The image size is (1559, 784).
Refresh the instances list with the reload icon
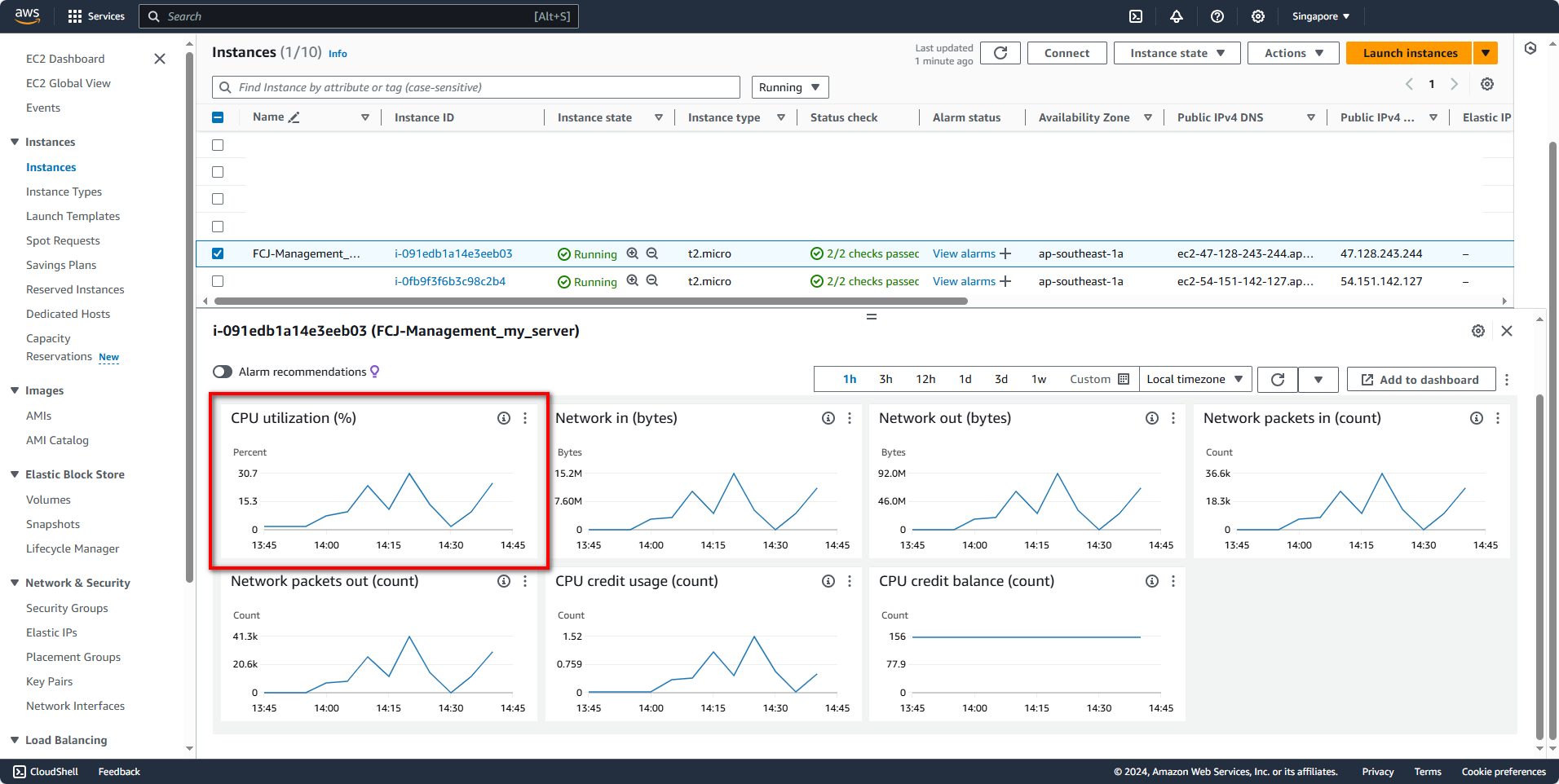coord(1000,52)
